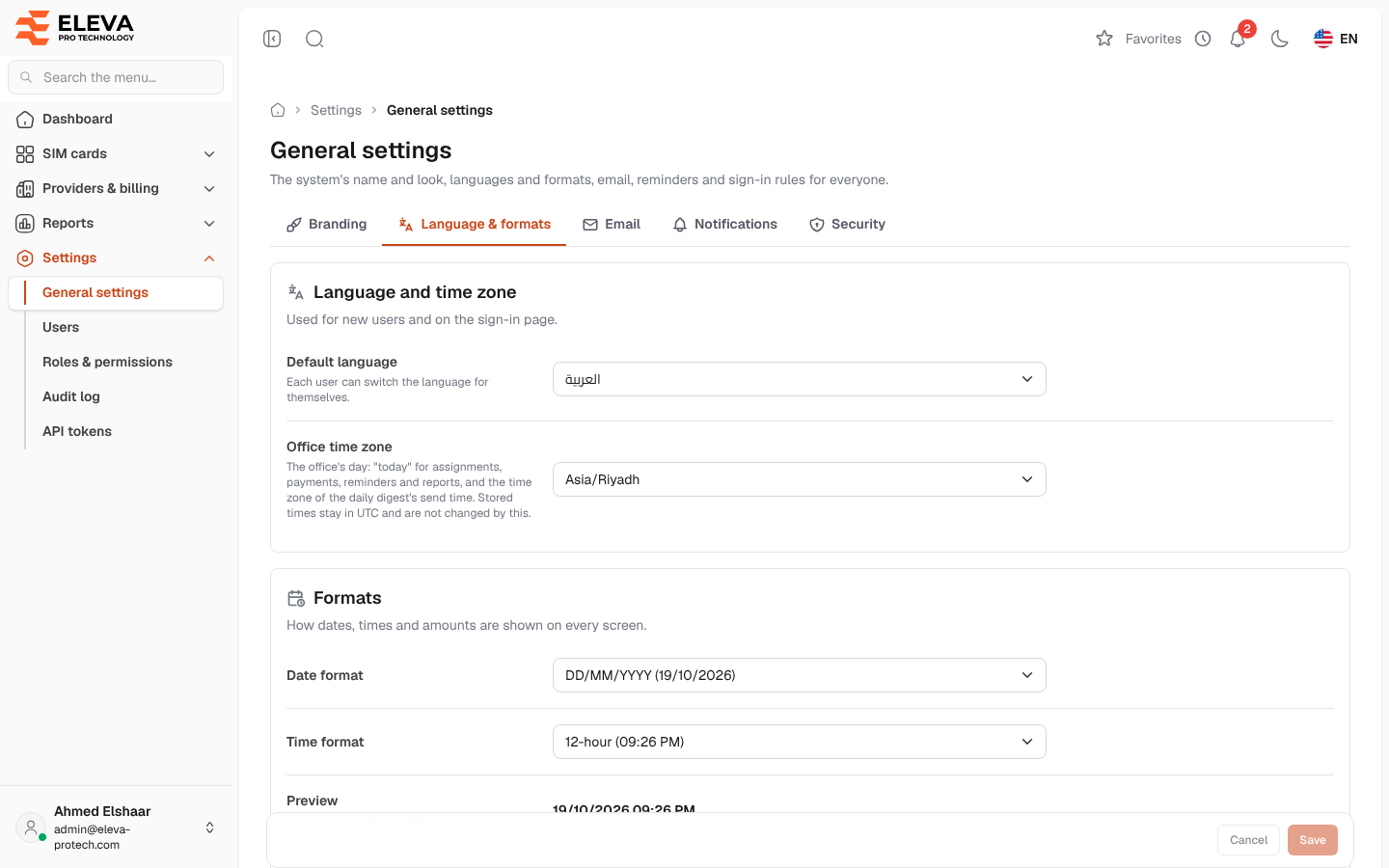1389x868 pixels.
Task: Click the Settings gear icon in sidebar
Action: [25, 258]
